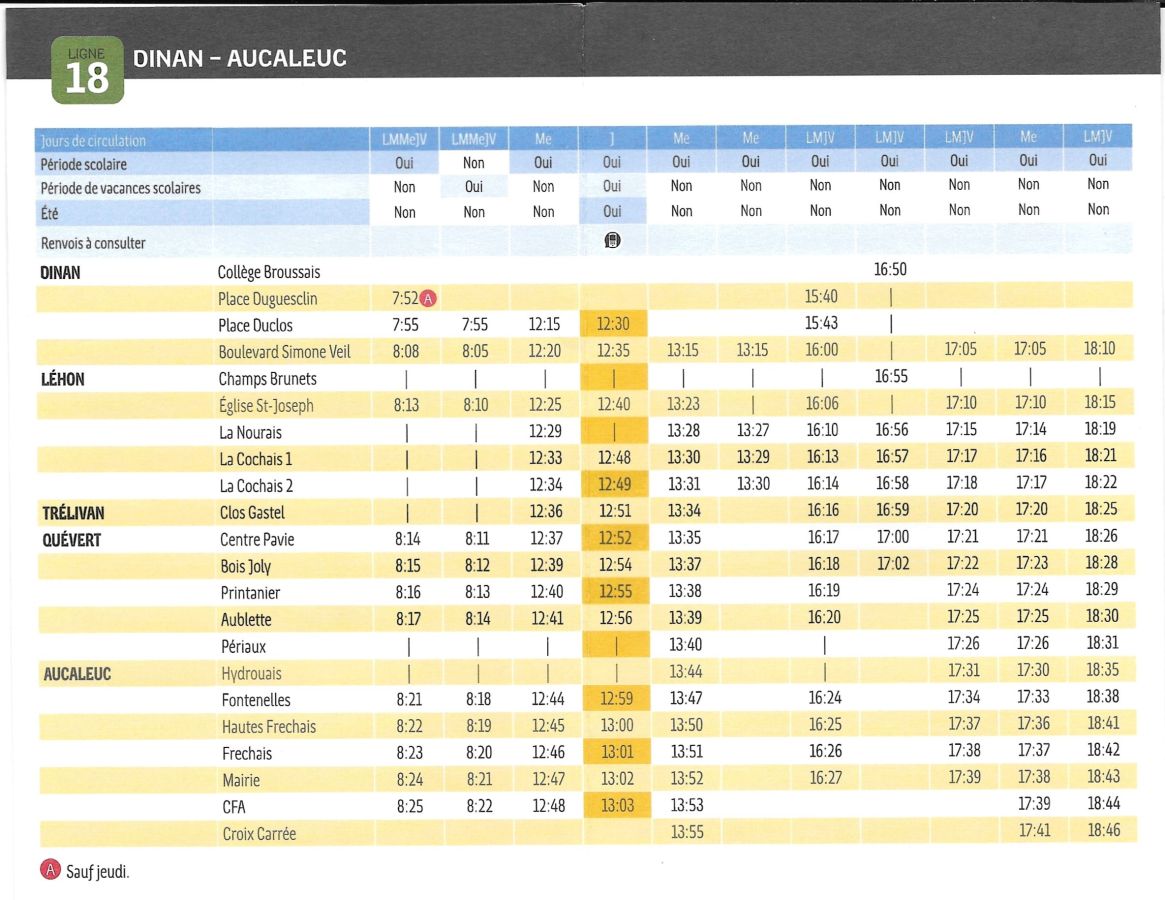Click the 16:27 time at Mairie
The image size is (1165, 900).
(x=825, y=777)
